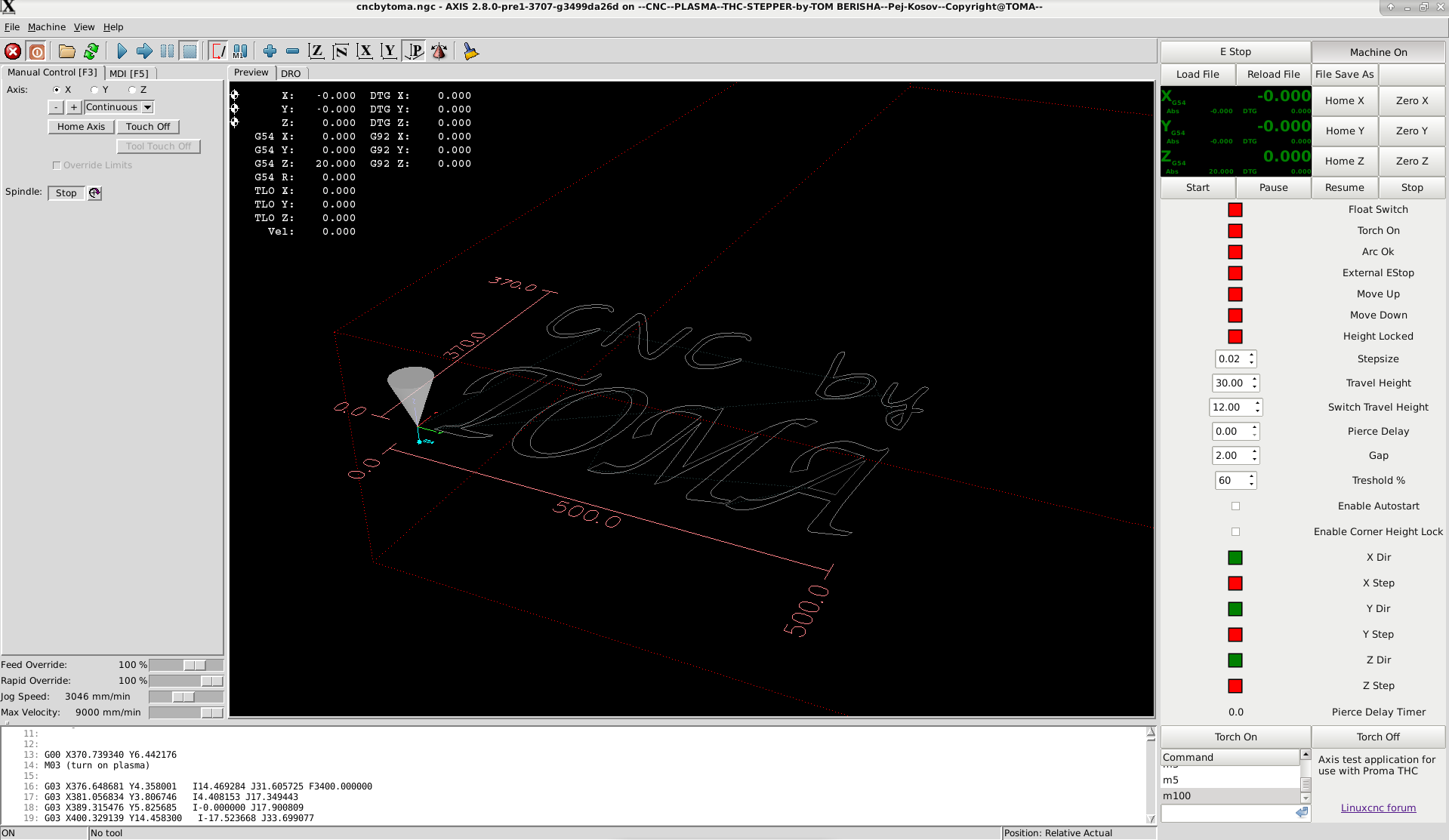This screenshot has width=1449, height=840.
Task: Select the Preview tab
Action: pyautogui.click(x=251, y=72)
